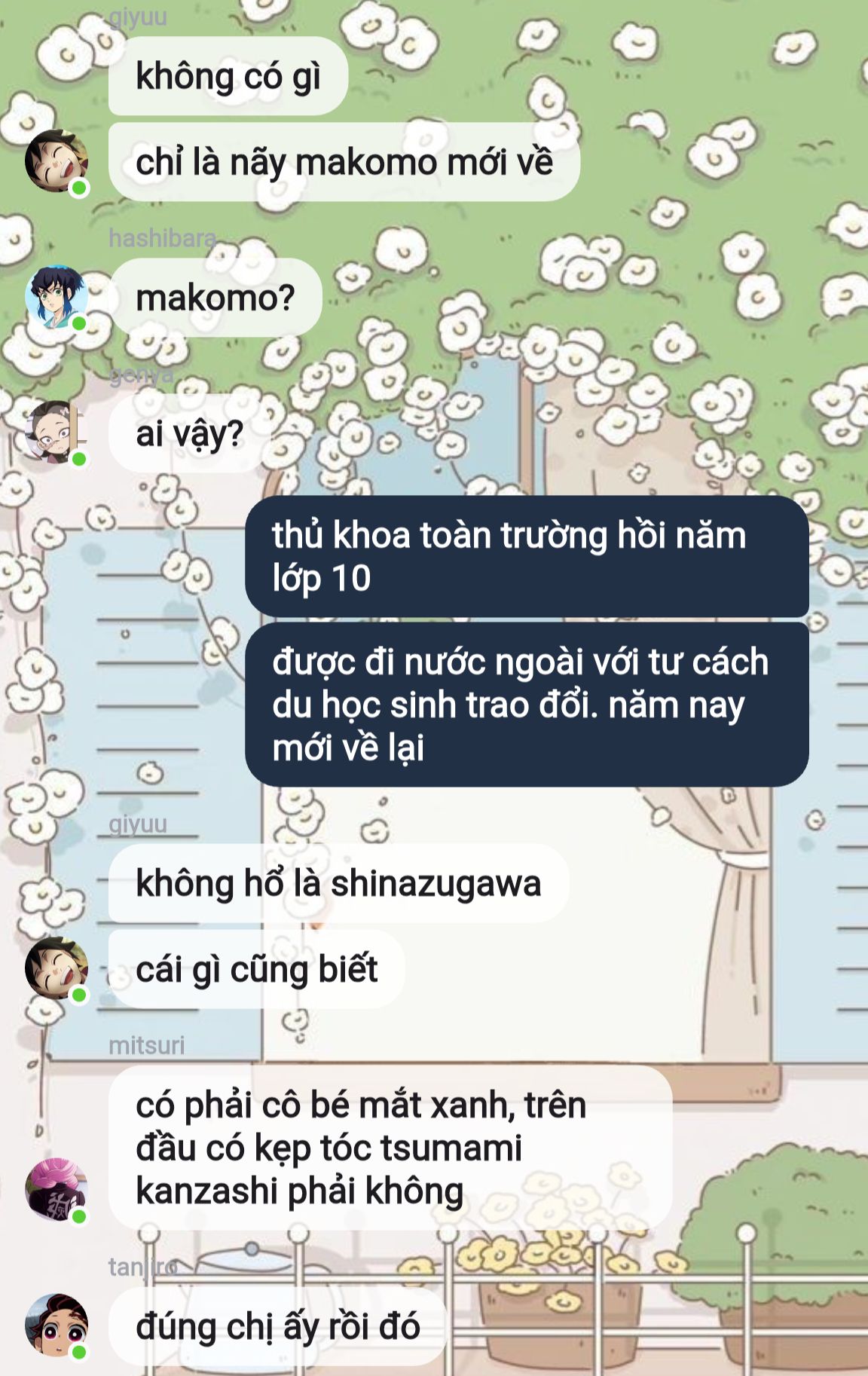Tap the 'được đi nước ngoài' sent message

pos(527,705)
